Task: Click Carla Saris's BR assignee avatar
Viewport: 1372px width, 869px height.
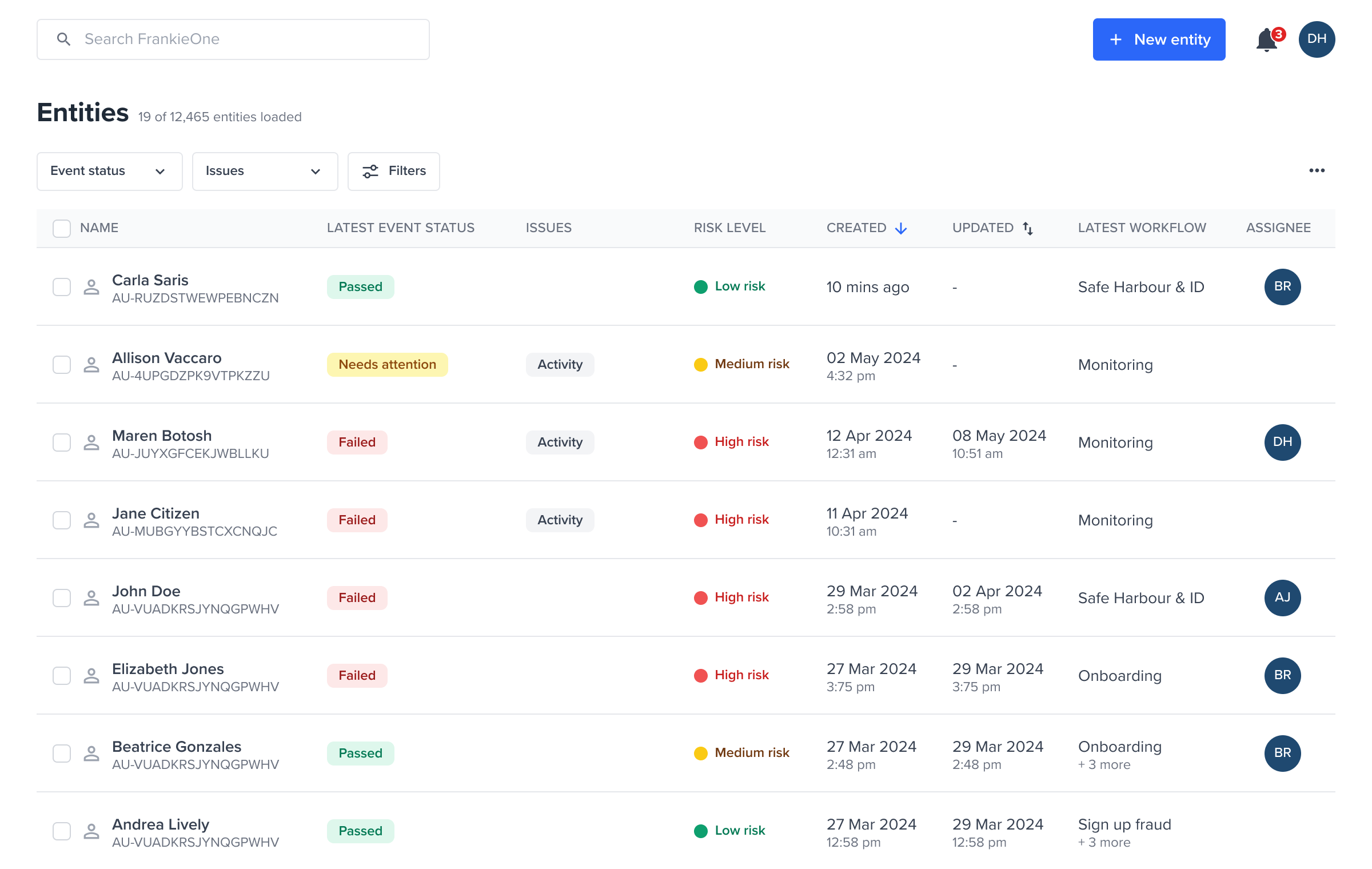Action: click(1282, 287)
